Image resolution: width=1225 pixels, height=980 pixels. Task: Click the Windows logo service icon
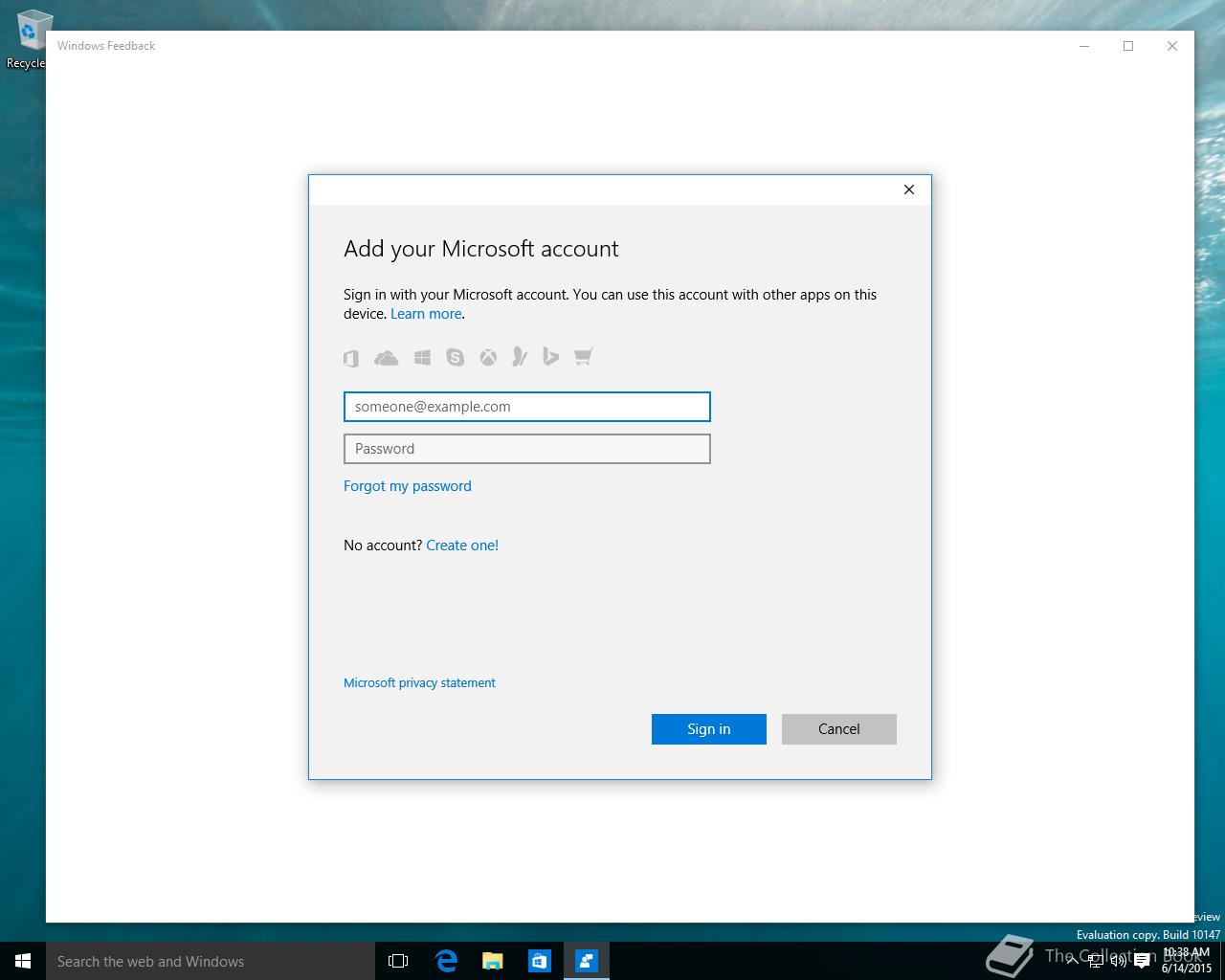tap(422, 358)
